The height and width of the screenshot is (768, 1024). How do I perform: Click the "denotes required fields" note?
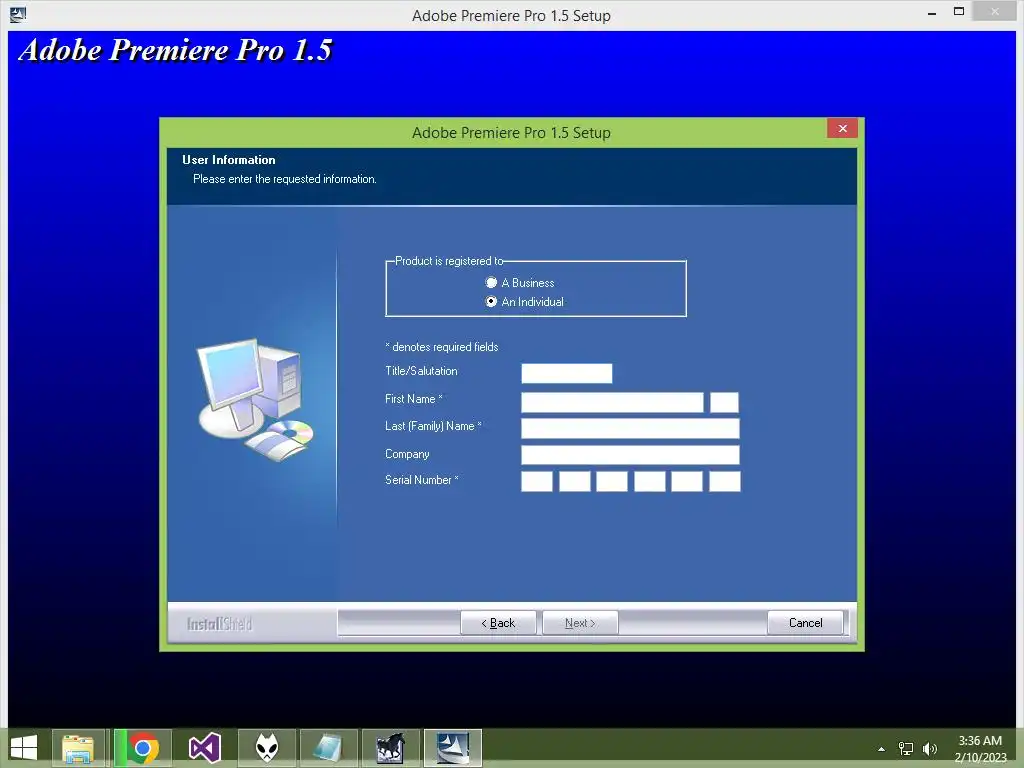click(441, 347)
